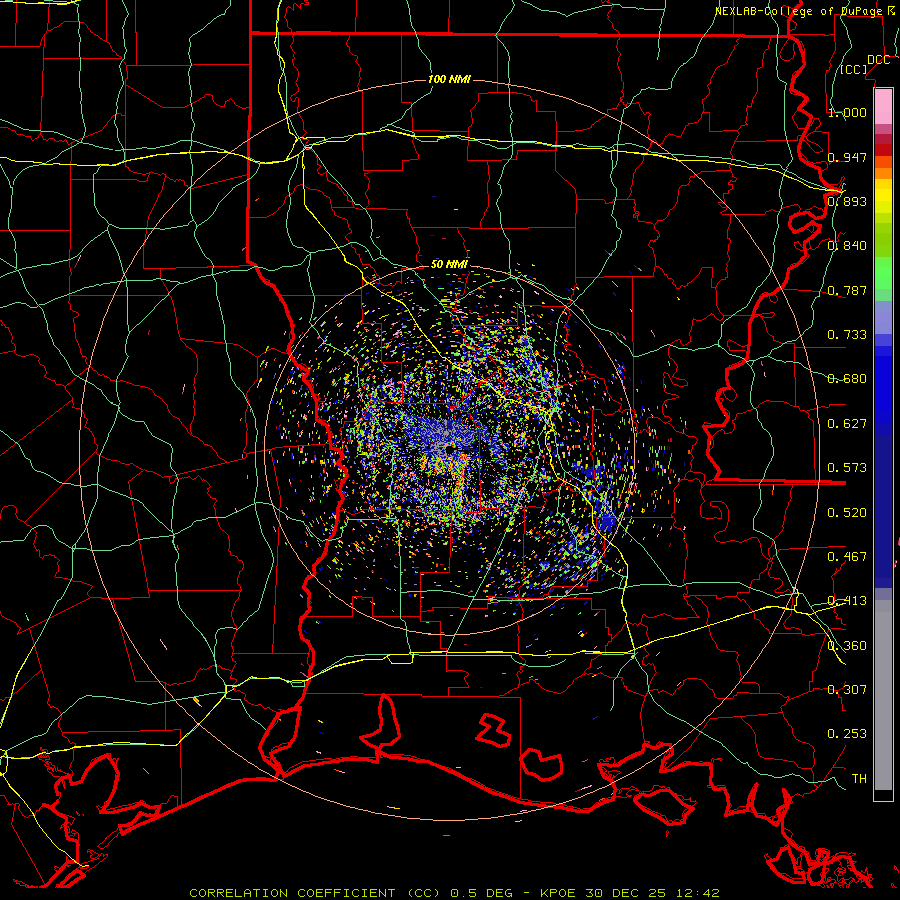Select the 0.520 scale label
Viewport: 900px width, 900px height.
[847, 513]
